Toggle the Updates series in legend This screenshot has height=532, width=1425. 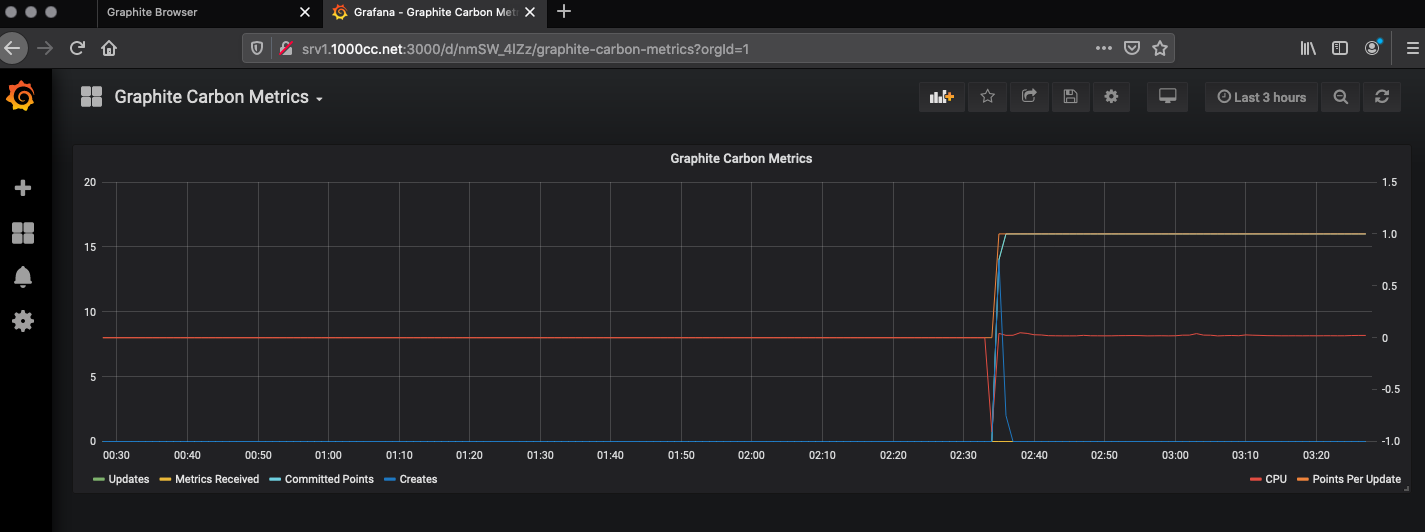coord(128,479)
